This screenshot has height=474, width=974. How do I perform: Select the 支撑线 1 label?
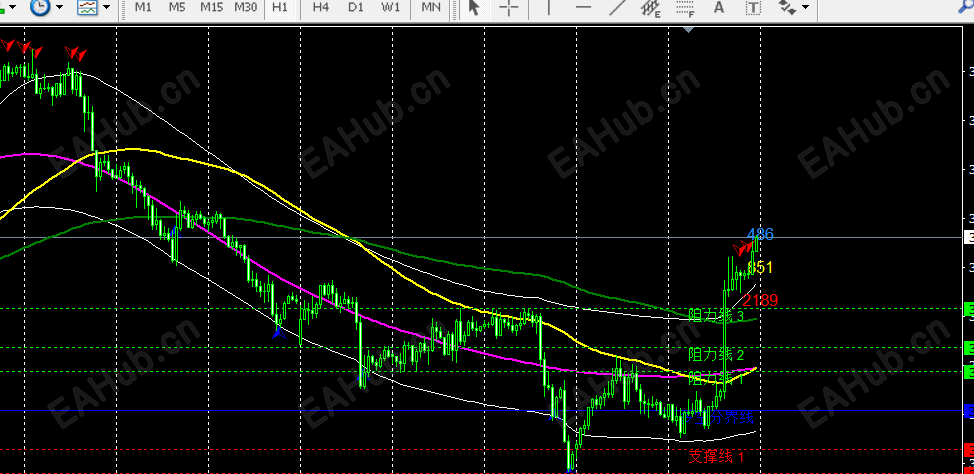716,457
